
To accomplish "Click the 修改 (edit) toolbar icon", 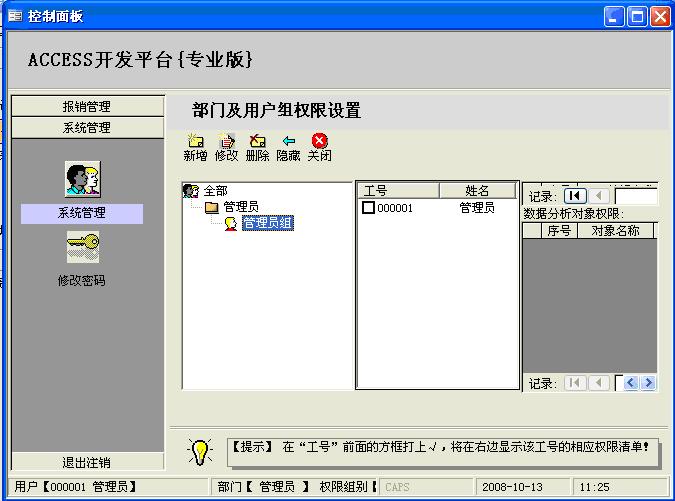I will [x=226, y=141].
